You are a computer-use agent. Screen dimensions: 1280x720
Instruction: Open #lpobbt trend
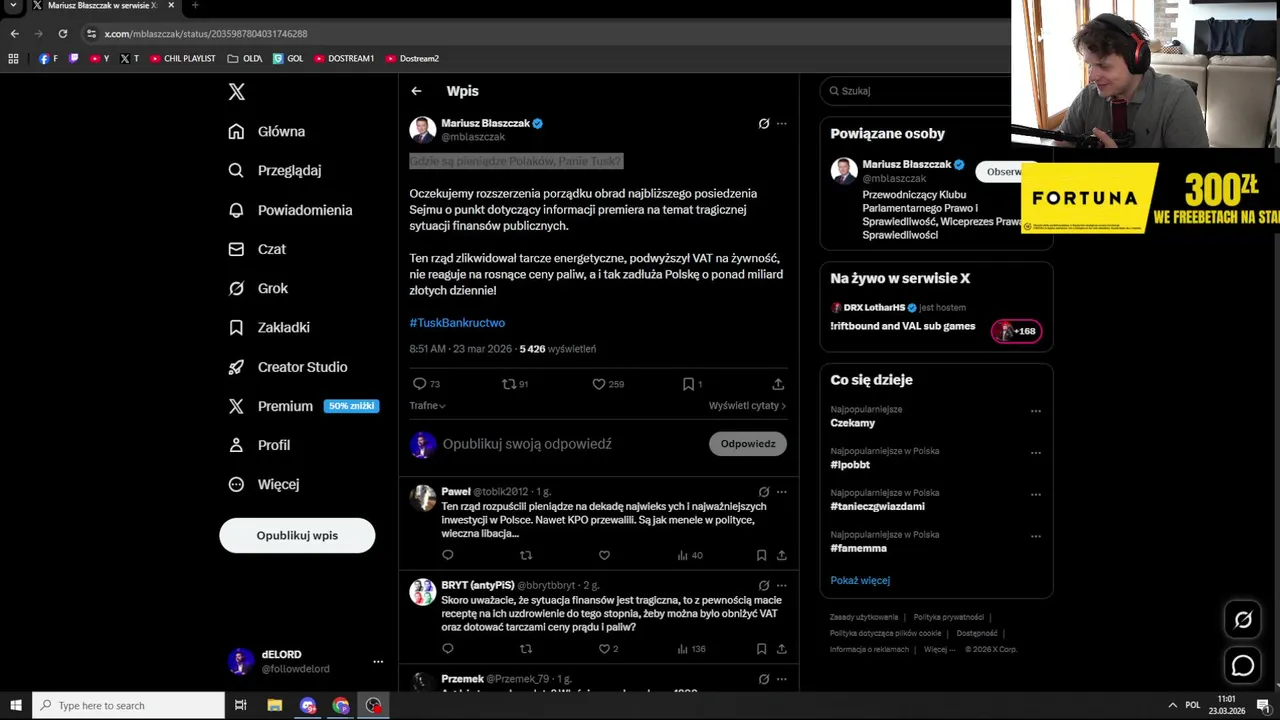coord(850,465)
